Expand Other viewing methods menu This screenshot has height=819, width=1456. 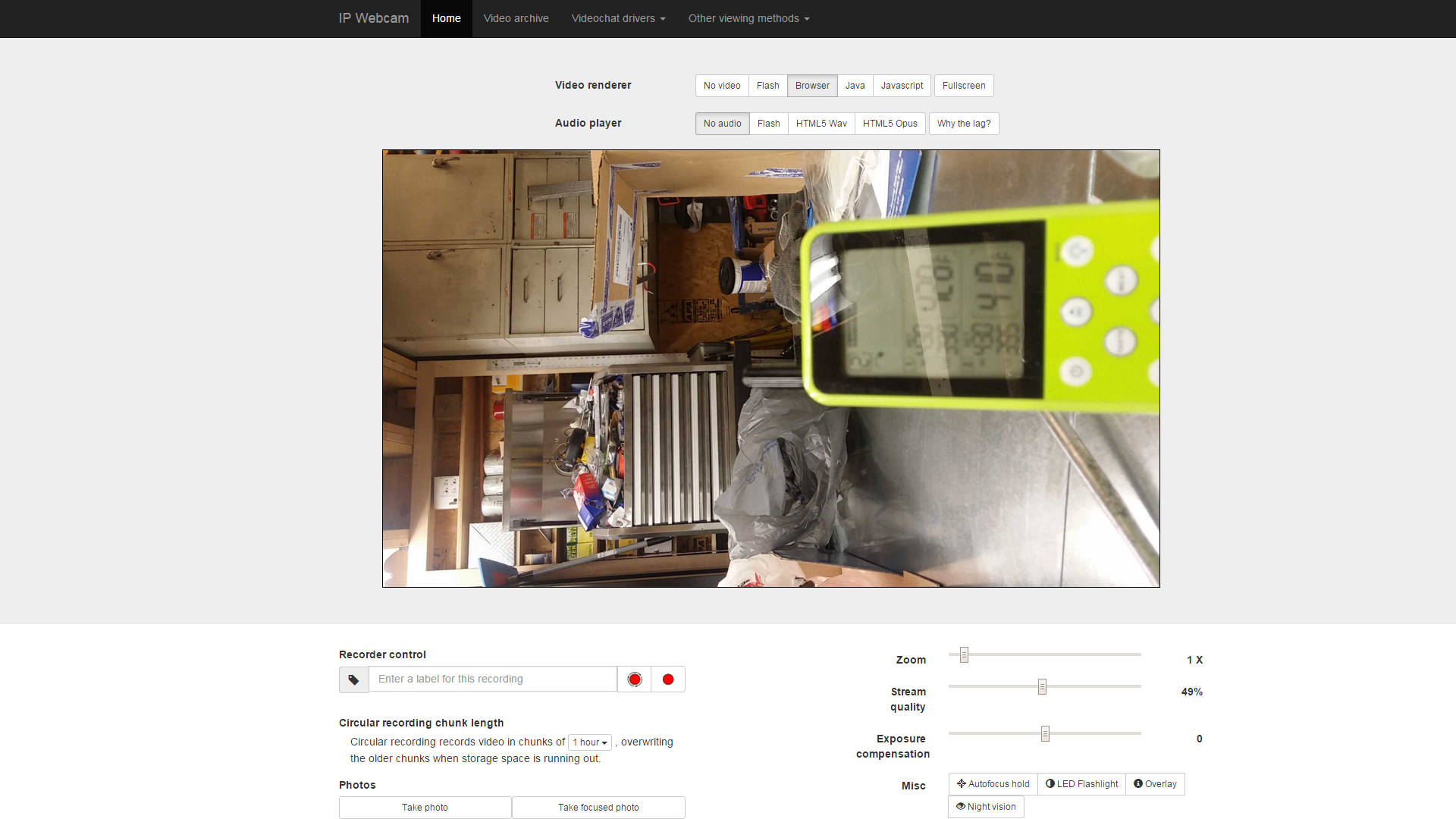click(748, 18)
